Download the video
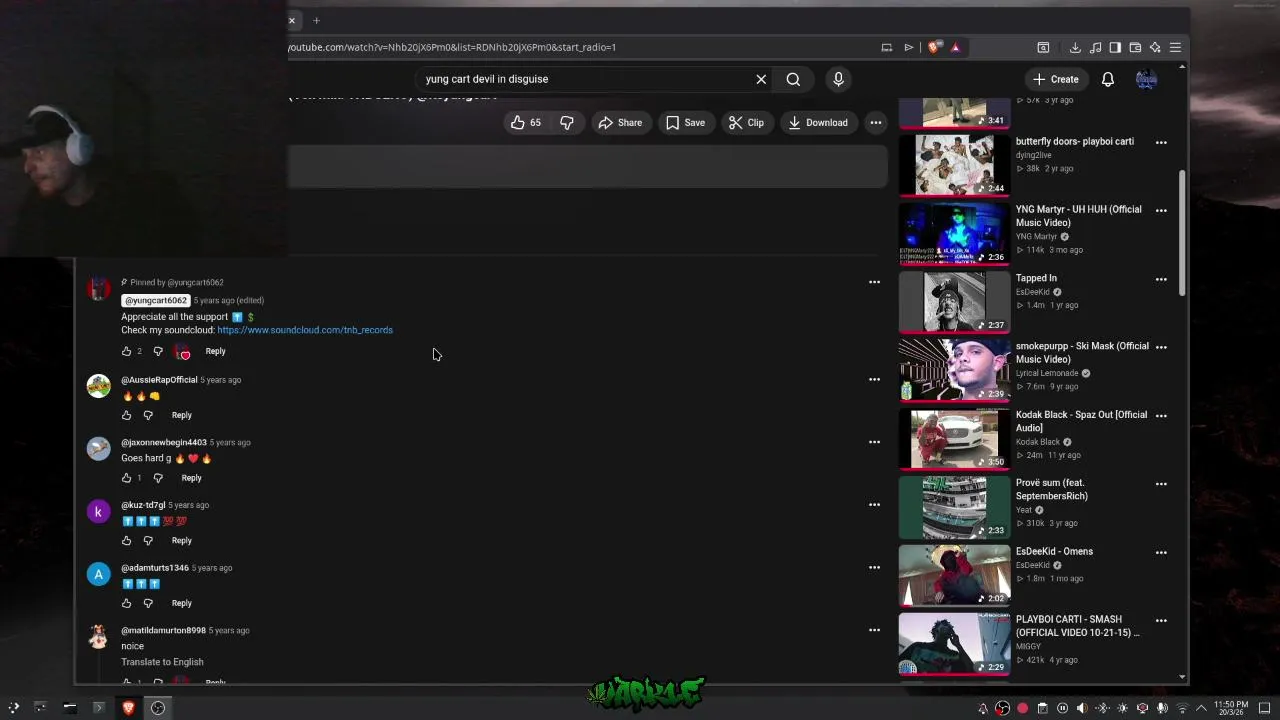 pos(818,122)
